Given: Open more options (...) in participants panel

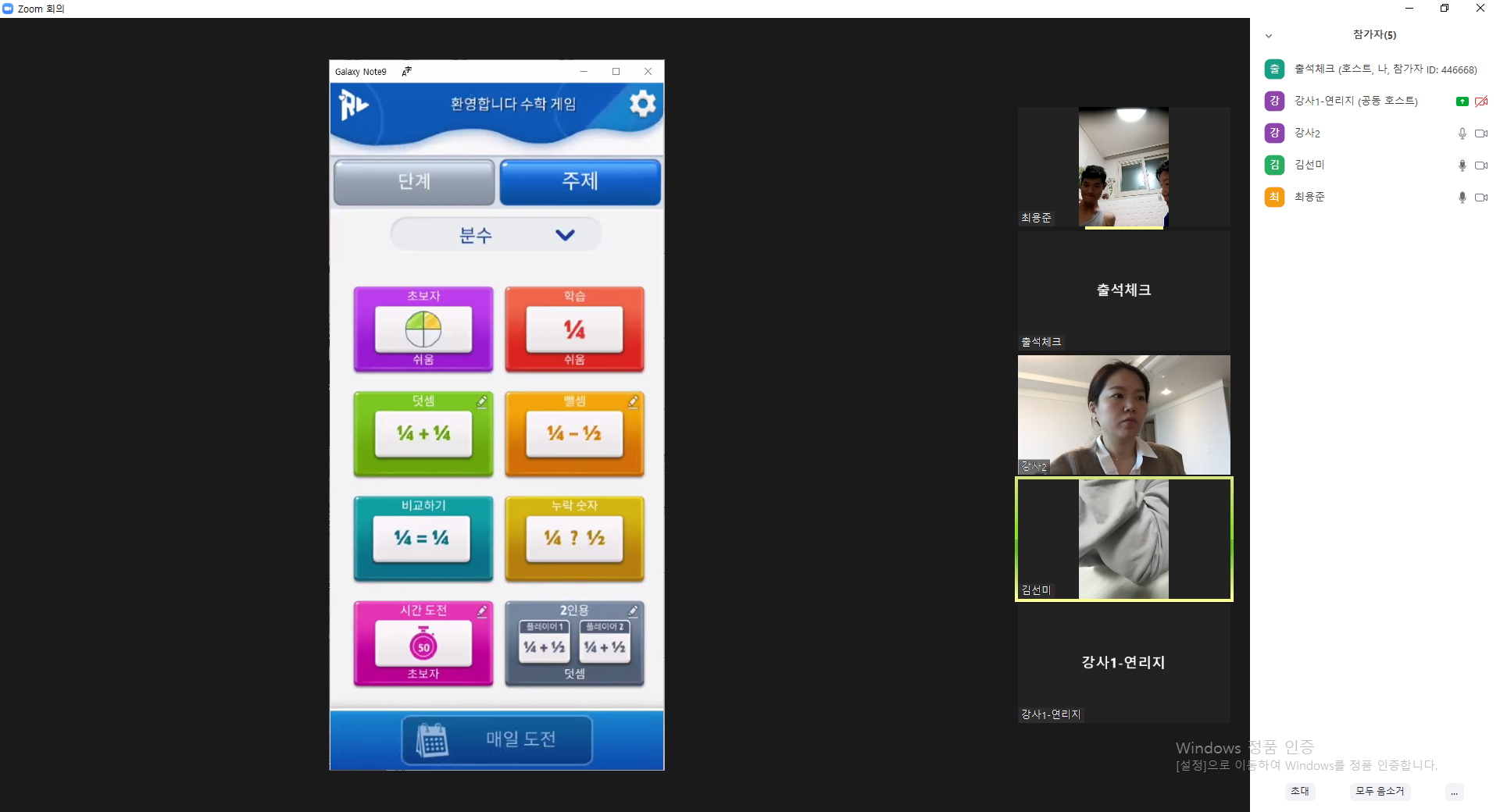Looking at the screenshot, I should pos(1454,792).
